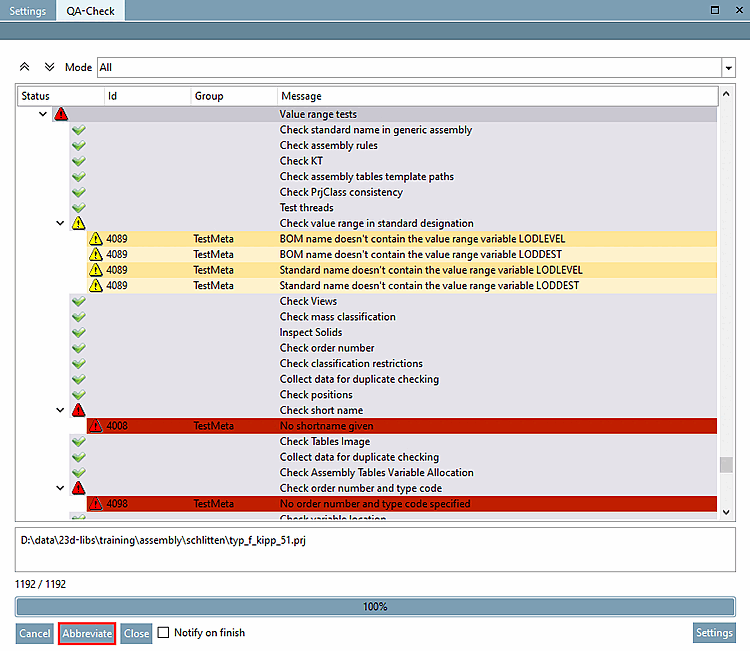Image resolution: width=750 pixels, height=651 pixels.
Task: Click the Cancel button
Action: 34,633
